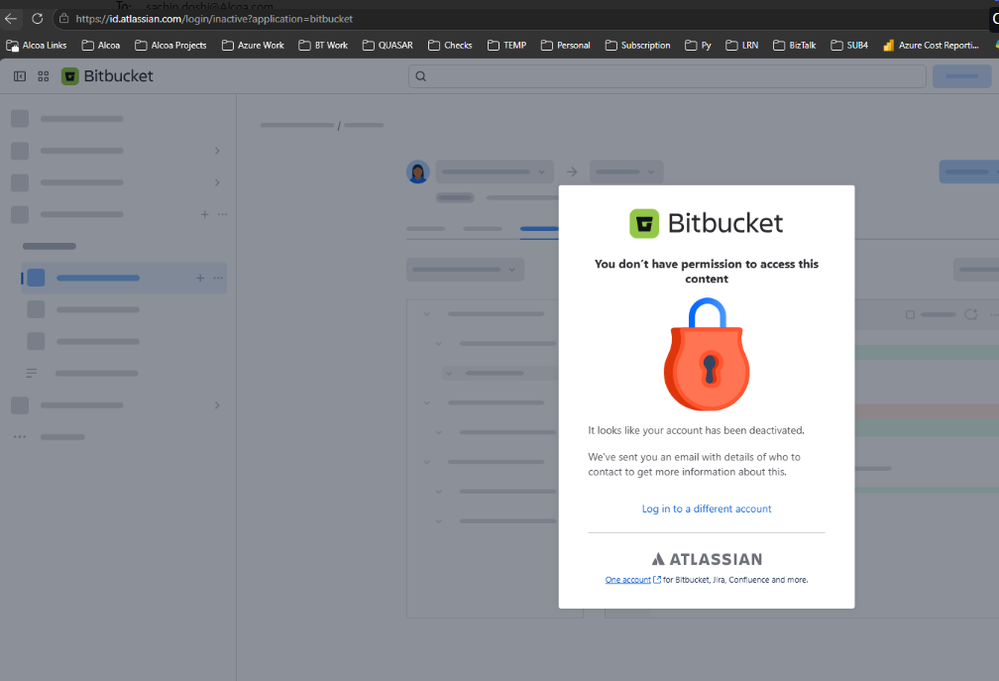Go back using the browser back arrow

tap(10, 18)
